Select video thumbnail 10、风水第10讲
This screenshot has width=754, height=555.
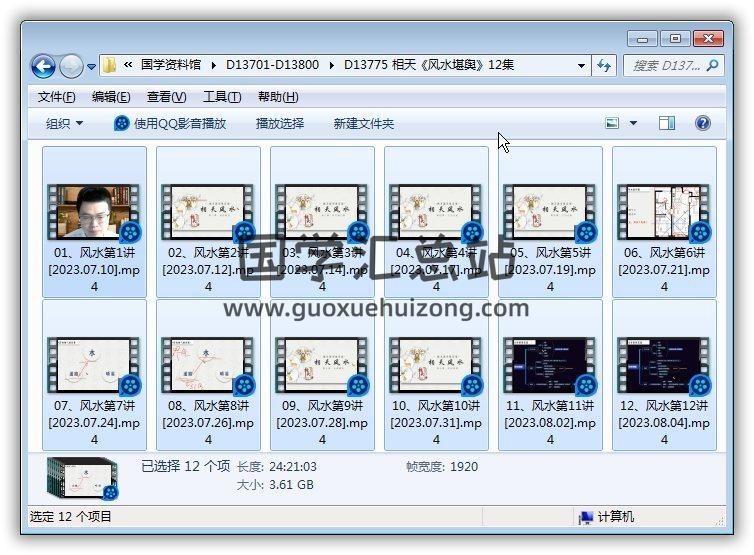(436, 365)
